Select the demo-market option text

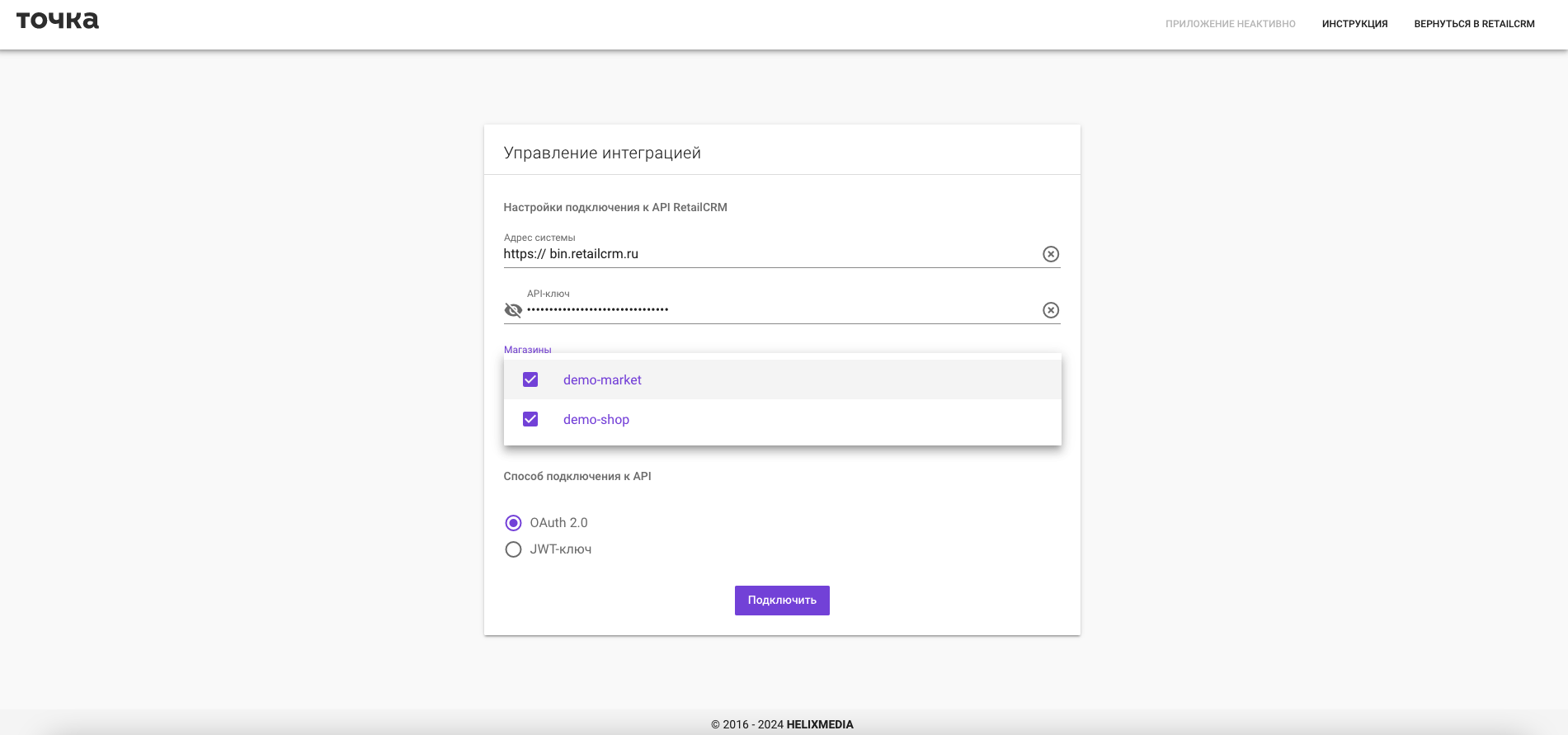click(602, 379)
